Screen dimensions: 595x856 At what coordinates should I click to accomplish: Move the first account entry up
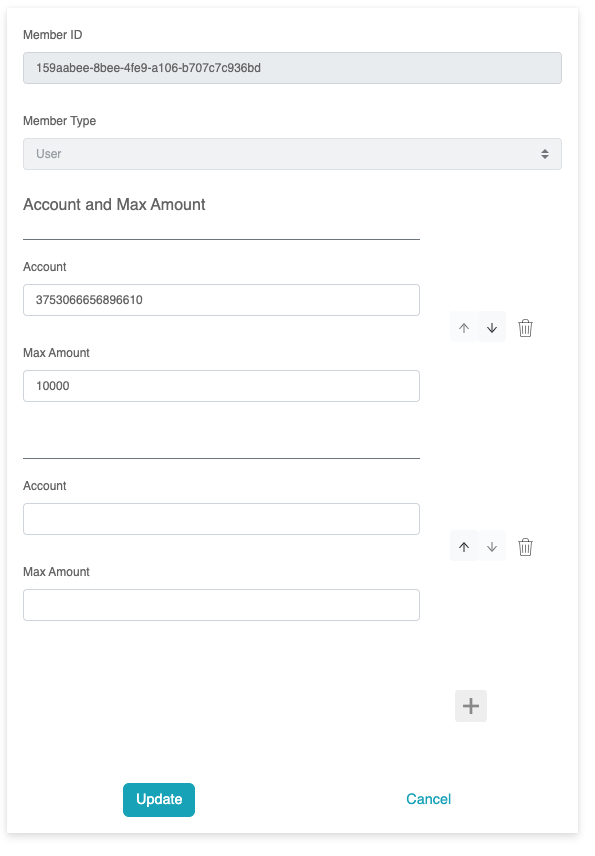click(464, 328)
